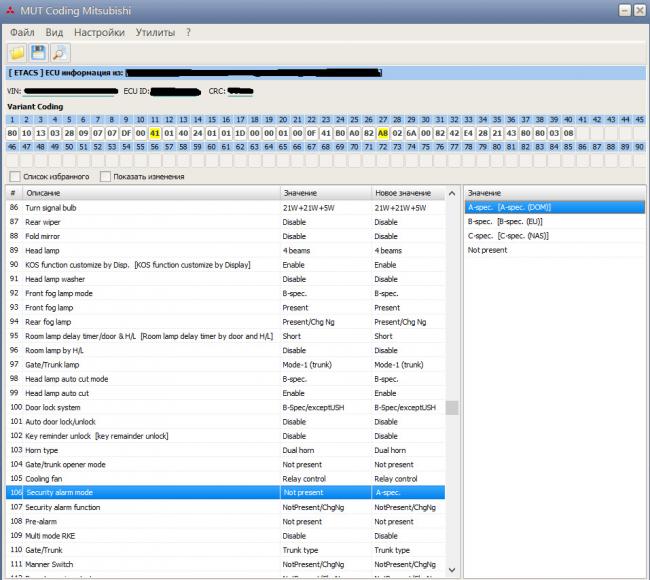Screen dimensions: 650x580
Task: Click the open folder toolbar icon
Action: 17,52
